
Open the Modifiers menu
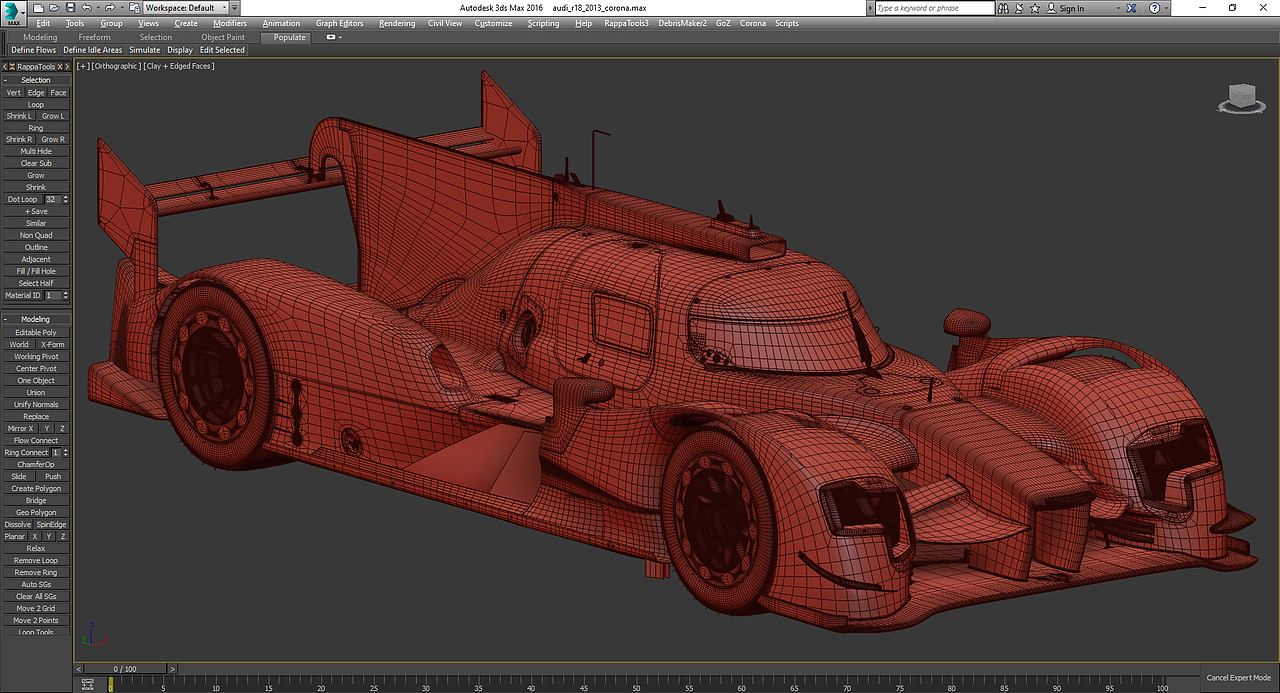tap(229, 23)
